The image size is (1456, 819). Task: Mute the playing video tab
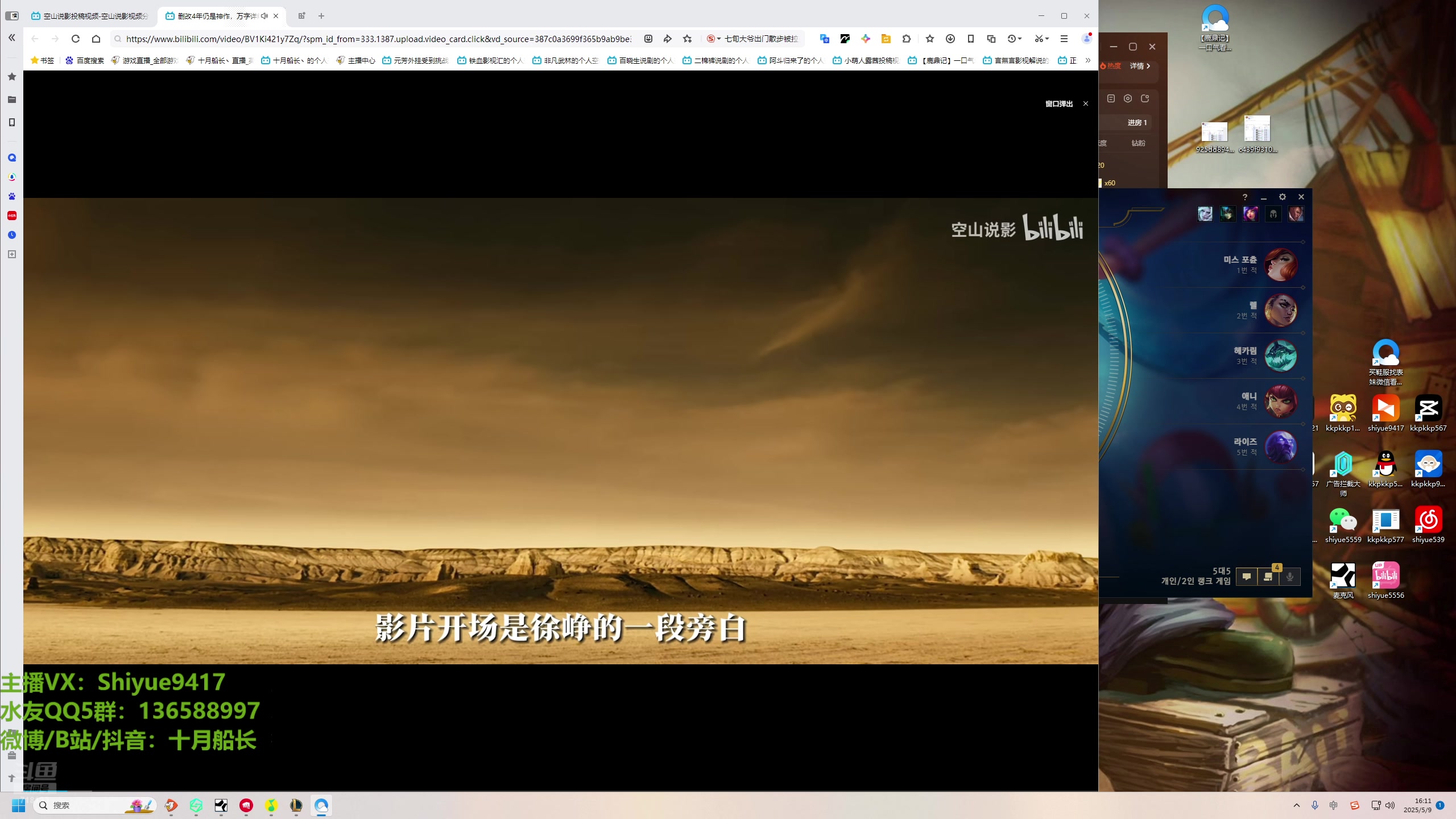(264, 16)
